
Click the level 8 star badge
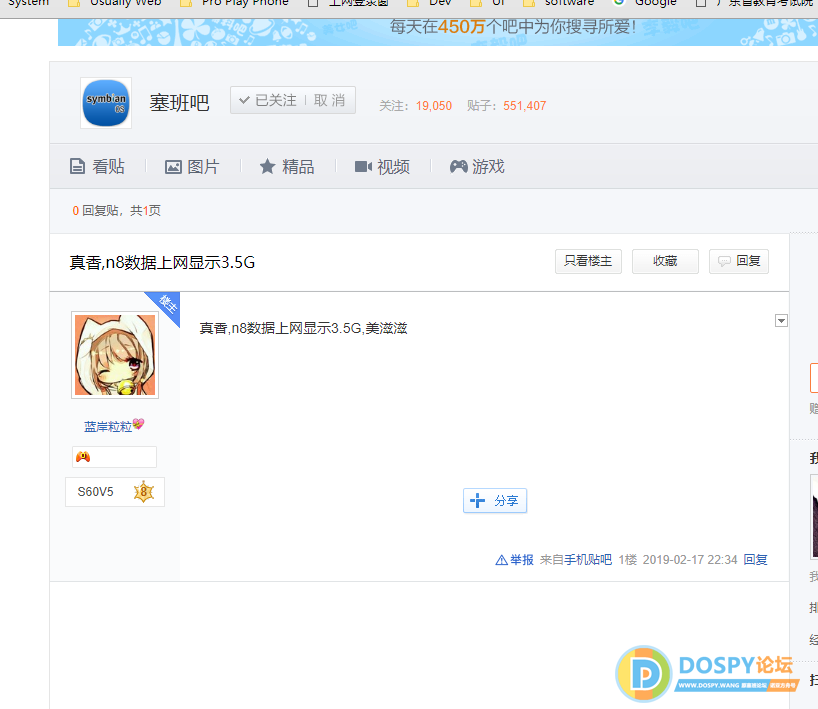(x=143, y=492)
